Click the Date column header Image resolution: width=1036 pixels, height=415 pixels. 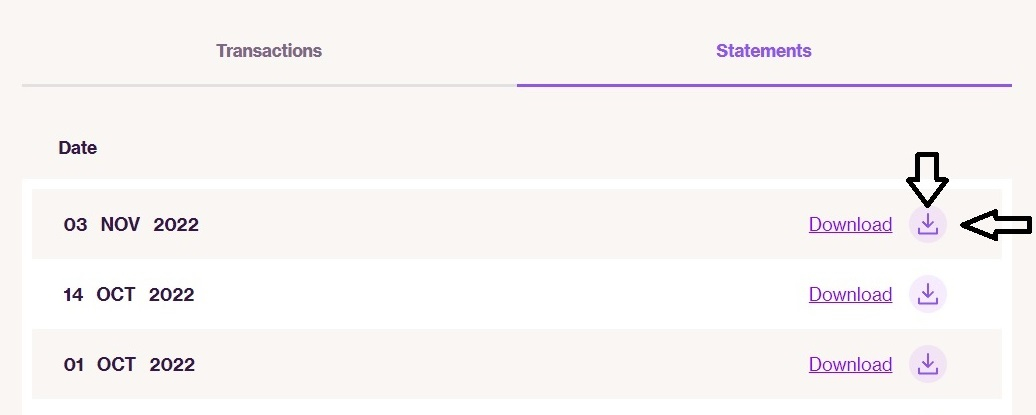[x=78, y=148]
